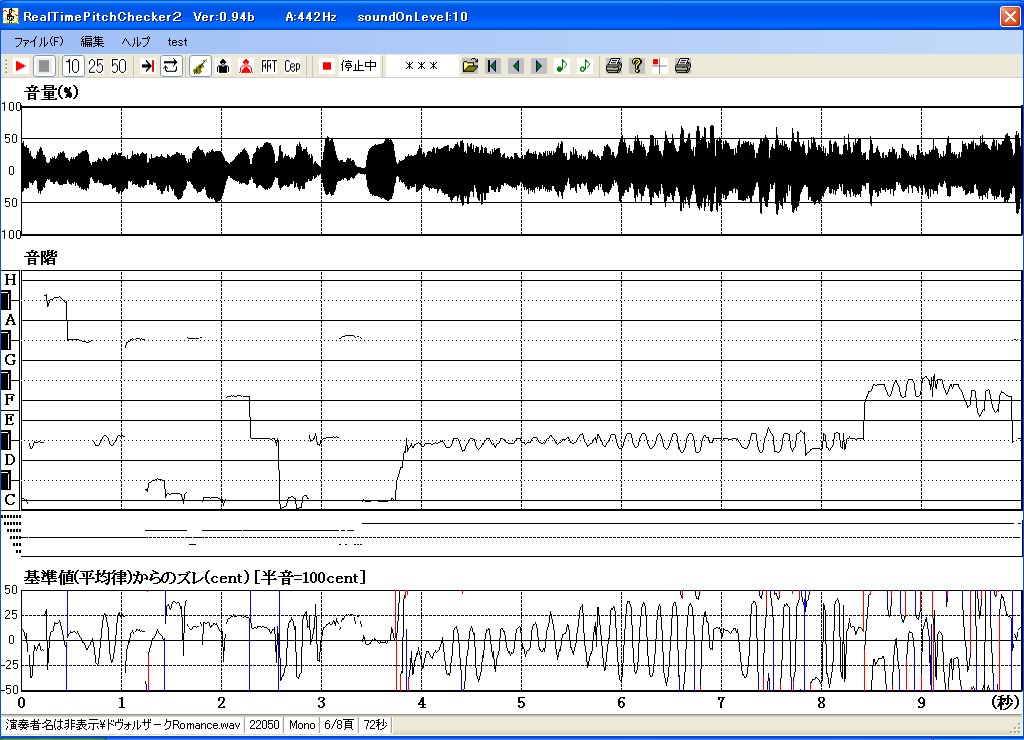Go to the next page arrow

[539, 66]
